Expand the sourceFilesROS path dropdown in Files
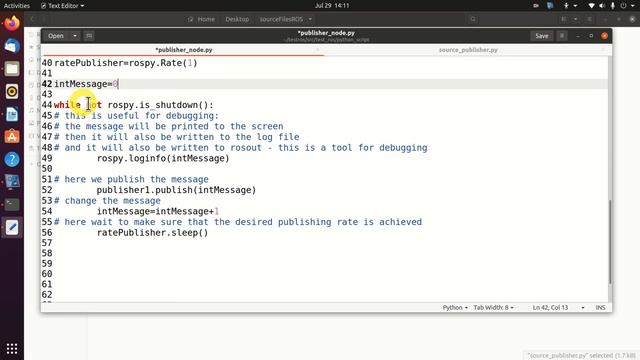 point(310,19)
